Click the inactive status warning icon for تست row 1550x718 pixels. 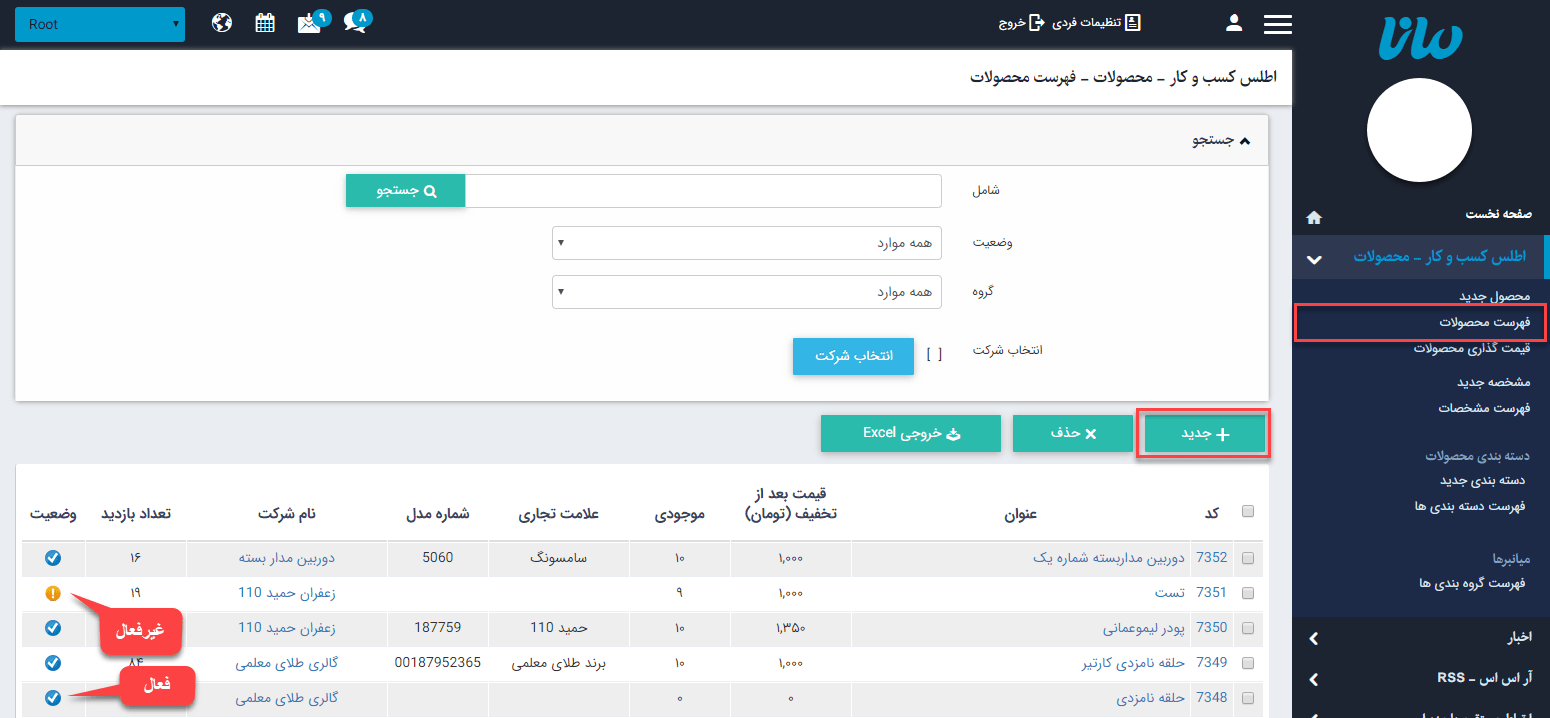click(x=53, y=593)
